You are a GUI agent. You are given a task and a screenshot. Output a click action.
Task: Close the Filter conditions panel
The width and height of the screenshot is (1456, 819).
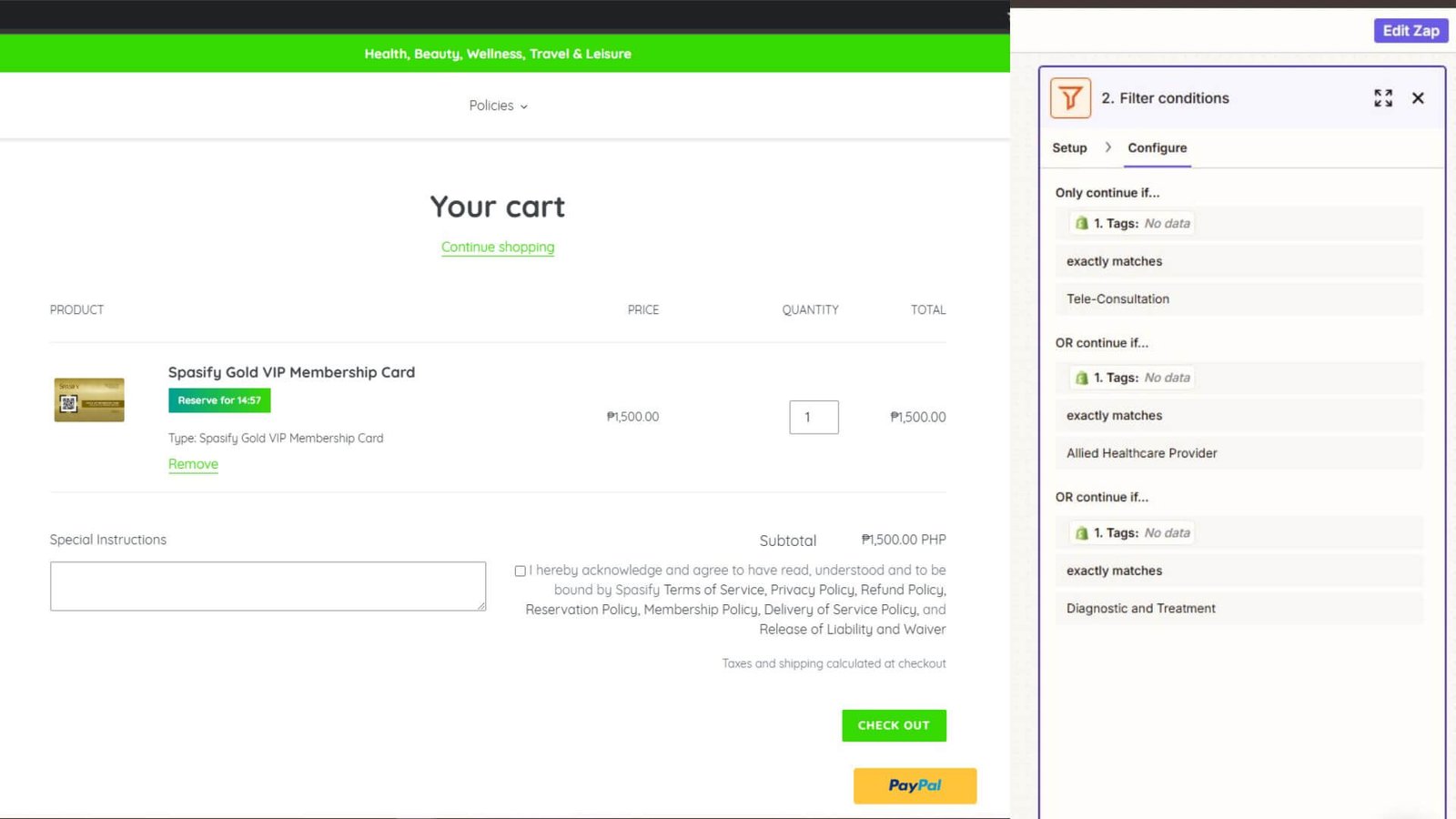pyautogui.click(x=1418, y=98)
